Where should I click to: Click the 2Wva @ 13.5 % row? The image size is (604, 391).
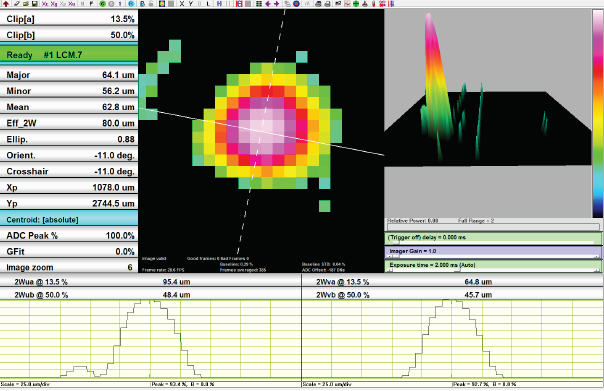pos(453,282)
